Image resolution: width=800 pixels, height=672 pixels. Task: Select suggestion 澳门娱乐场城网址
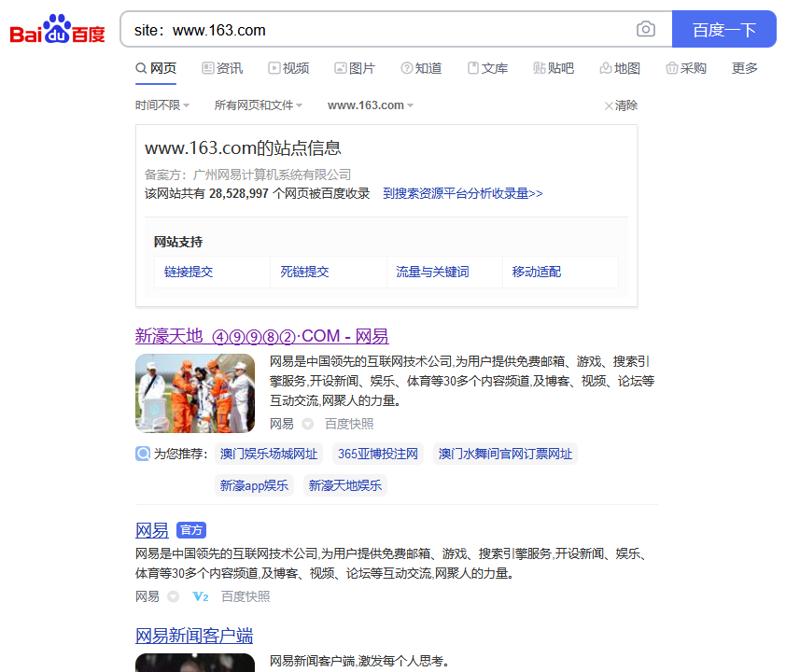coord(269,454)
